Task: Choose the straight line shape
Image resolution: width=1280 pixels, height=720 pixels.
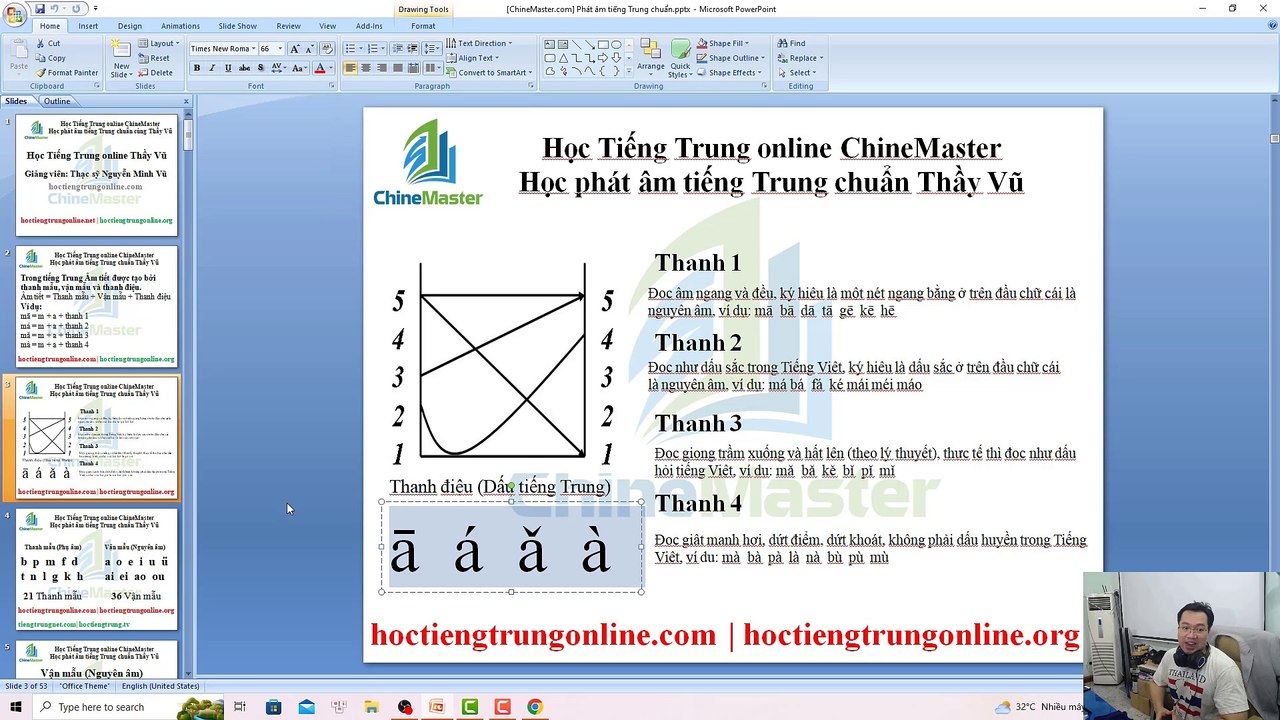Action: pyautogui.click(x=576, y=44)
